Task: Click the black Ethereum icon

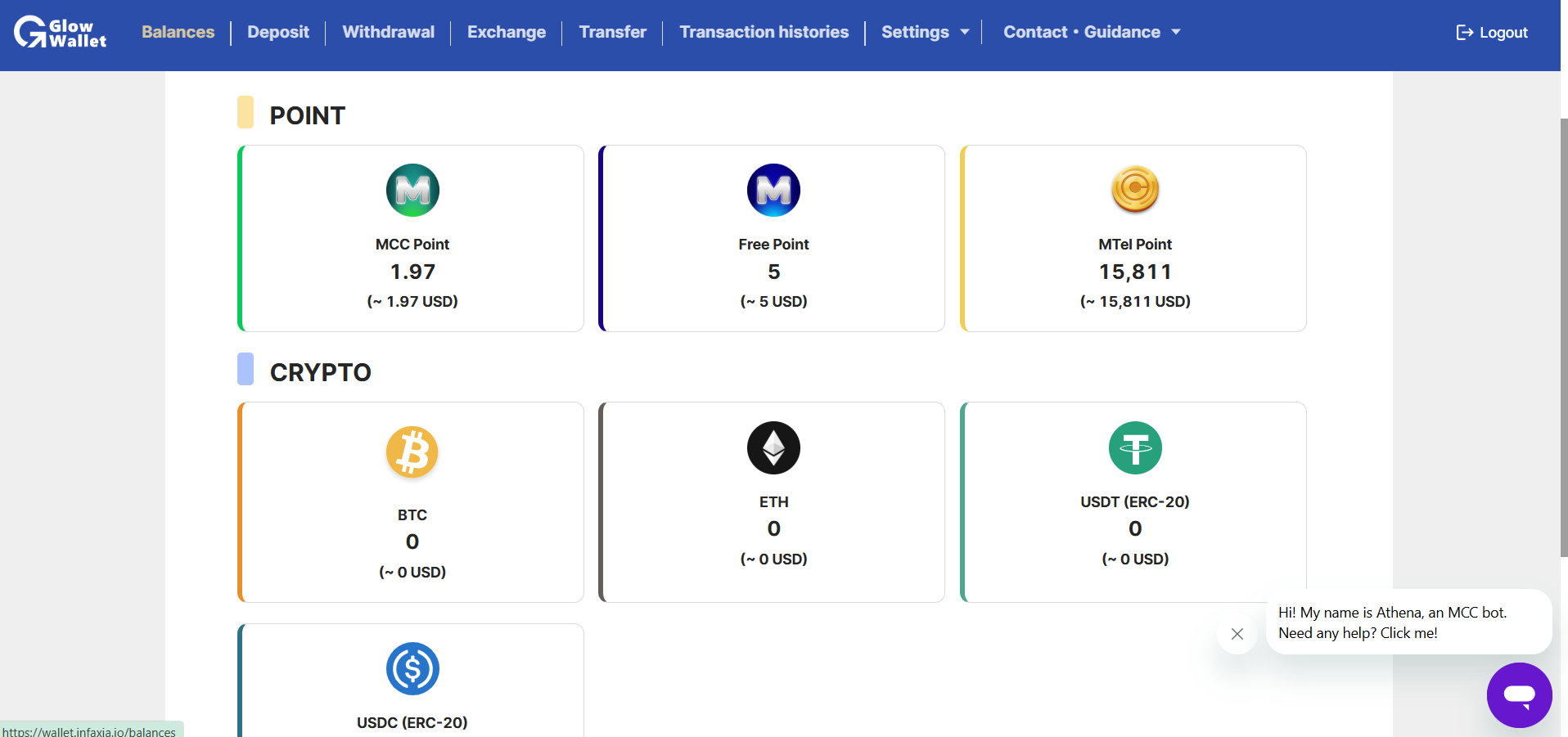Action: point(773,448)
